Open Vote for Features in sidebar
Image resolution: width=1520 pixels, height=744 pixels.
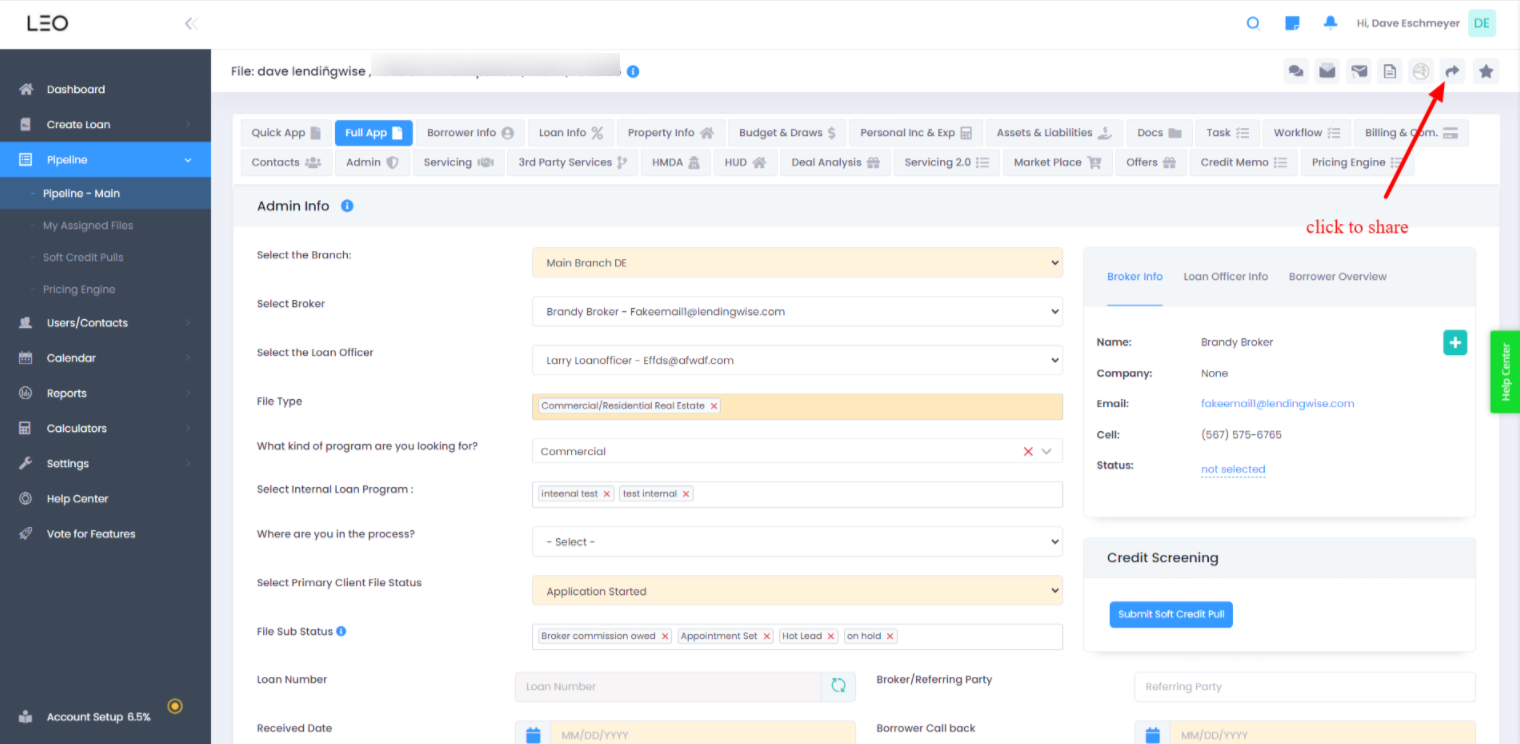coord(105,534)
